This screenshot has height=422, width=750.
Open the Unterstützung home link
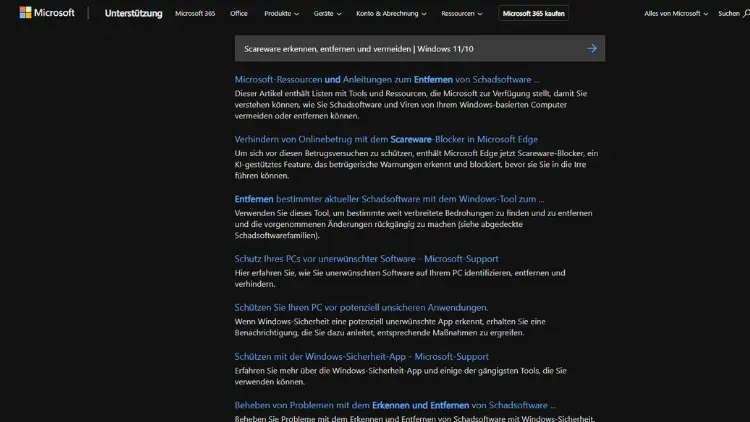coord(133,13)
